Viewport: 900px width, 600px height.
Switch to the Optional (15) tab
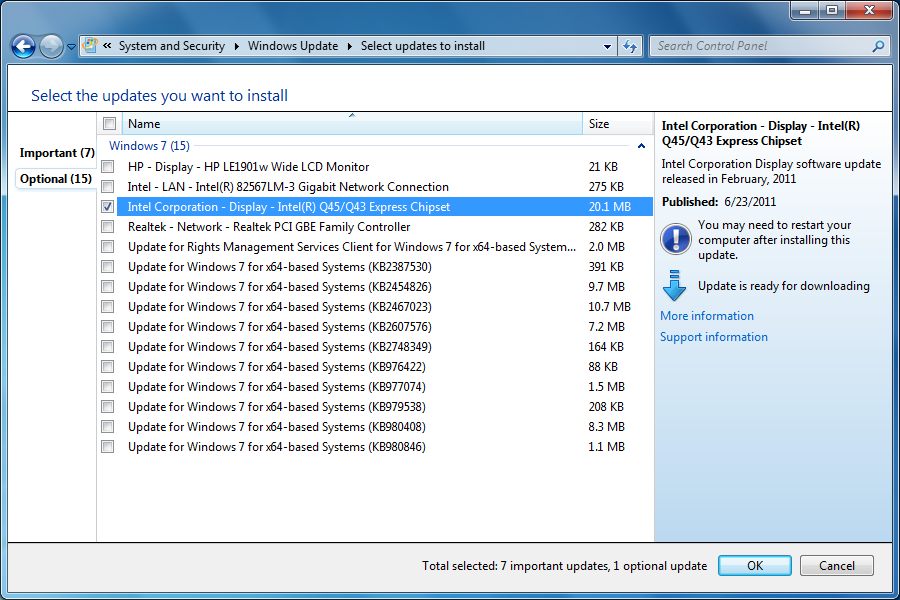[x=56, y=179]
